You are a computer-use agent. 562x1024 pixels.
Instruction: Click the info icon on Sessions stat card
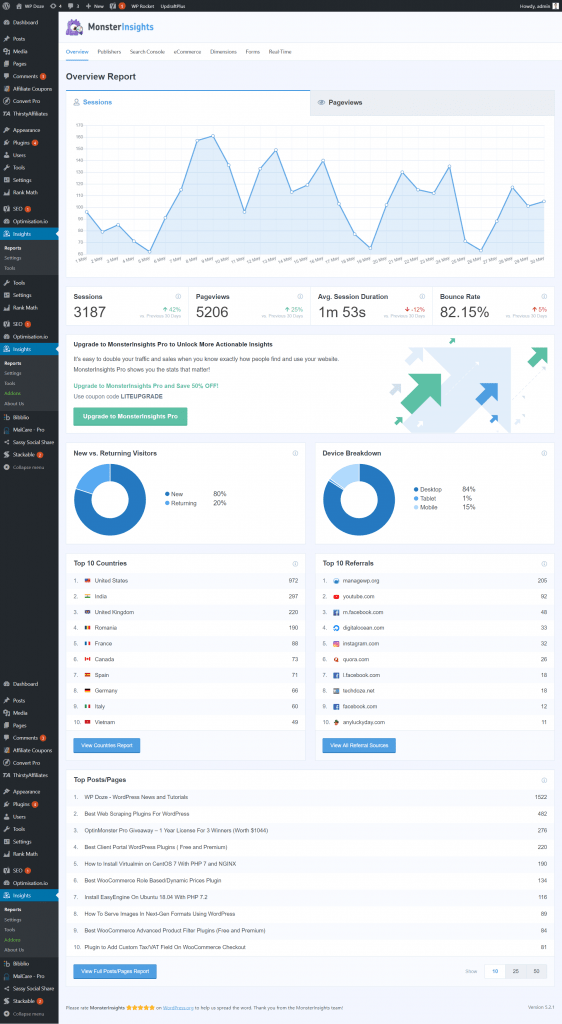tap(178, 296)
